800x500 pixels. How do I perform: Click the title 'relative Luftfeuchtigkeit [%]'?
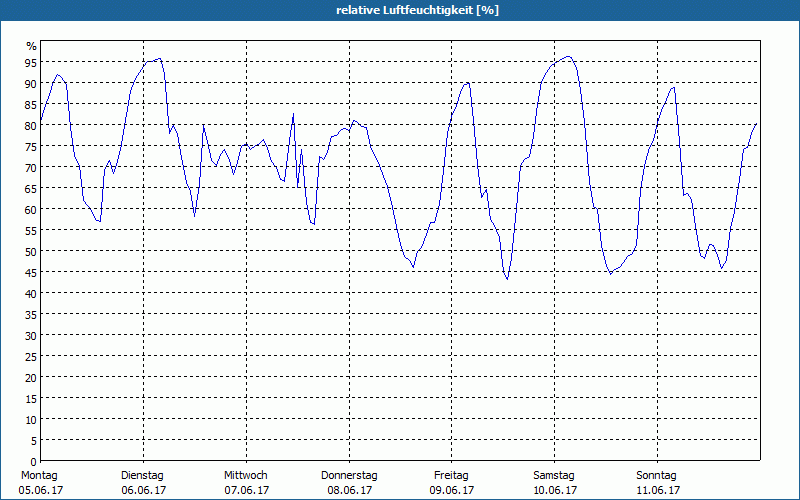pyautogui.click(x=417, y=10)
